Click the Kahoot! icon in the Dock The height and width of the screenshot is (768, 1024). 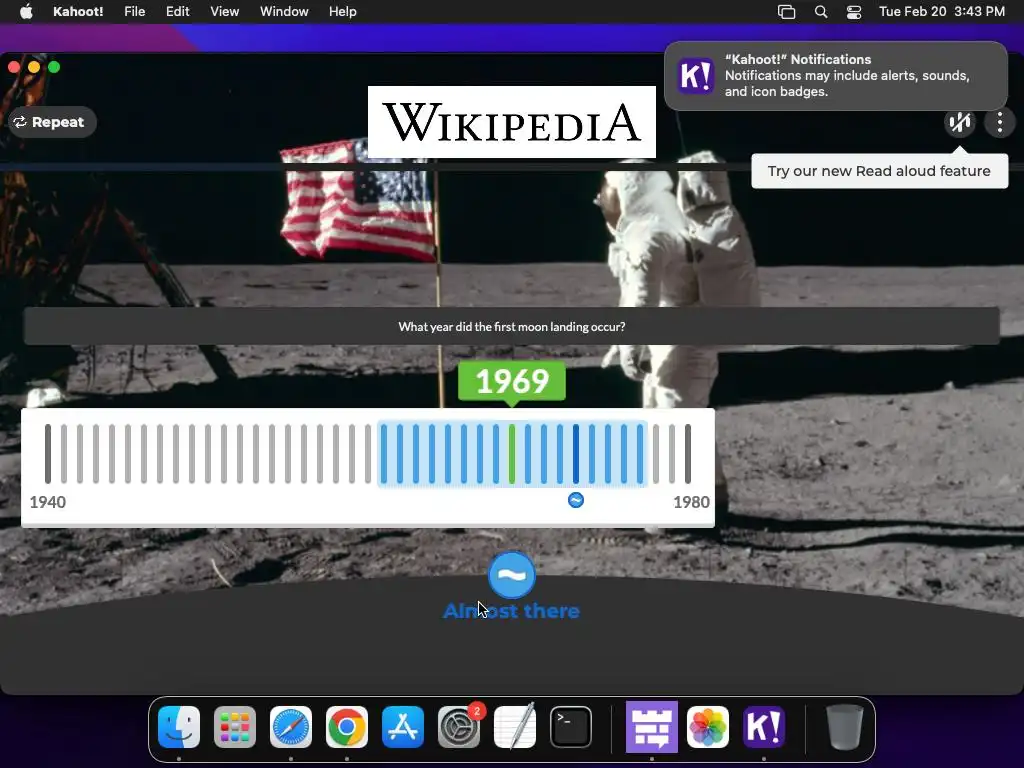click(x=764, y=727)
